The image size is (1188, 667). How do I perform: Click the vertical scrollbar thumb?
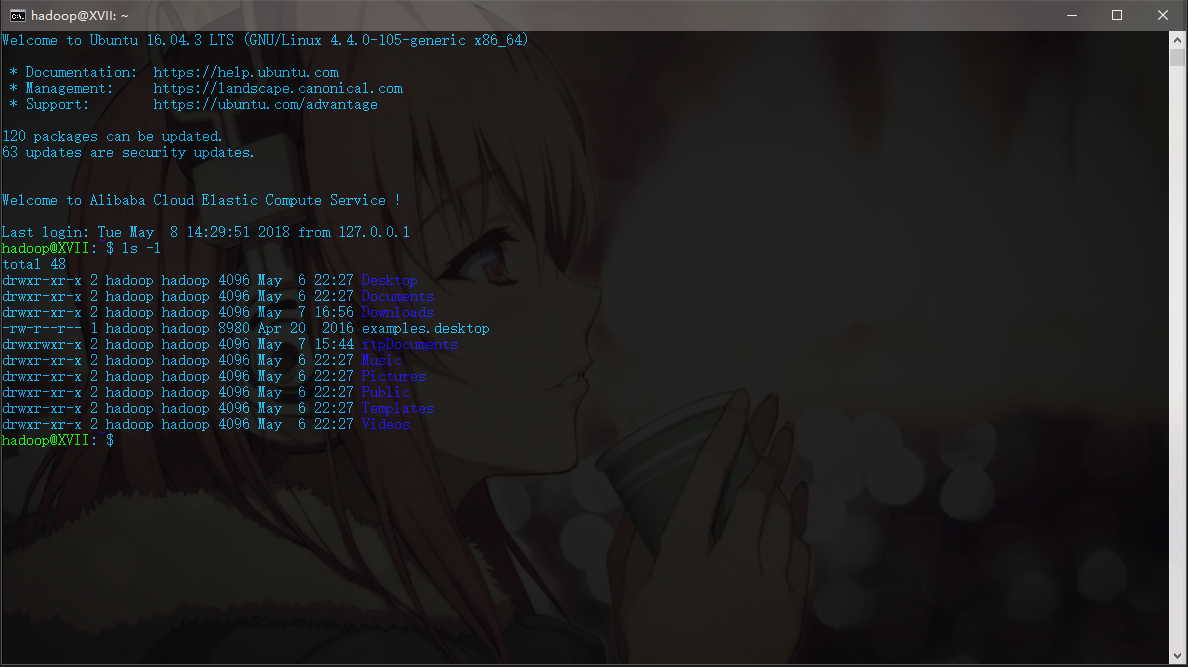pos(1177,58)
